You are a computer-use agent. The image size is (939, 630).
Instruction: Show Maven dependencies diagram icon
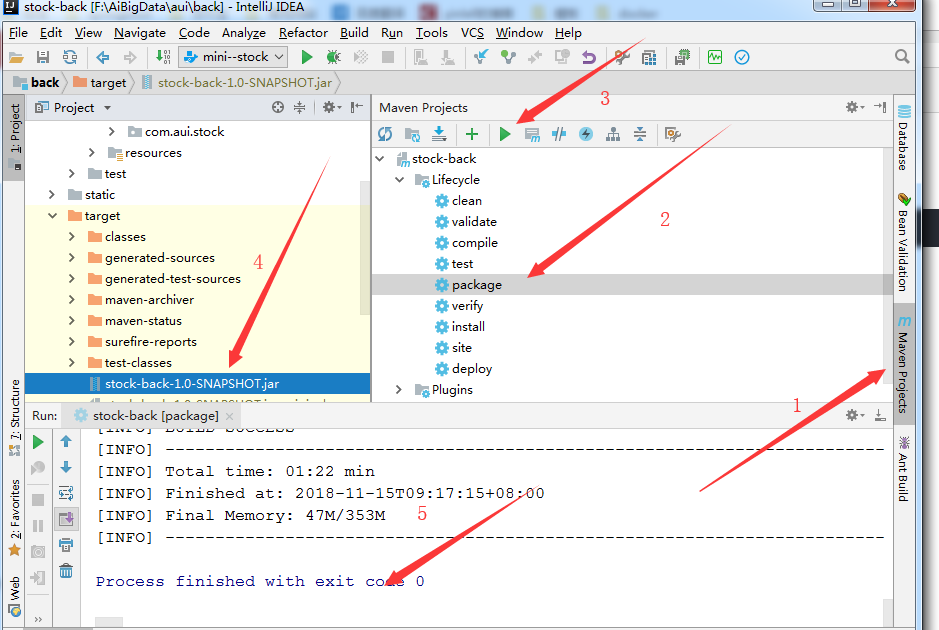(613, 135)
